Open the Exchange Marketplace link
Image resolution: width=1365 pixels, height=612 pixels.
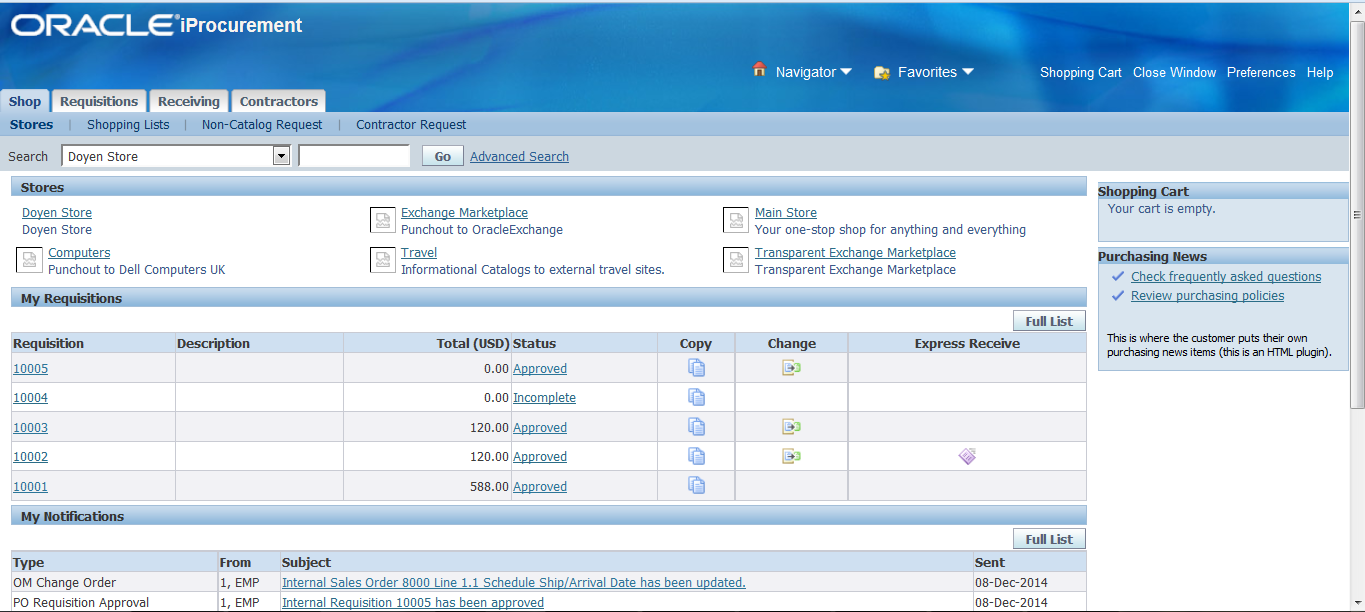tap(464, 212)
